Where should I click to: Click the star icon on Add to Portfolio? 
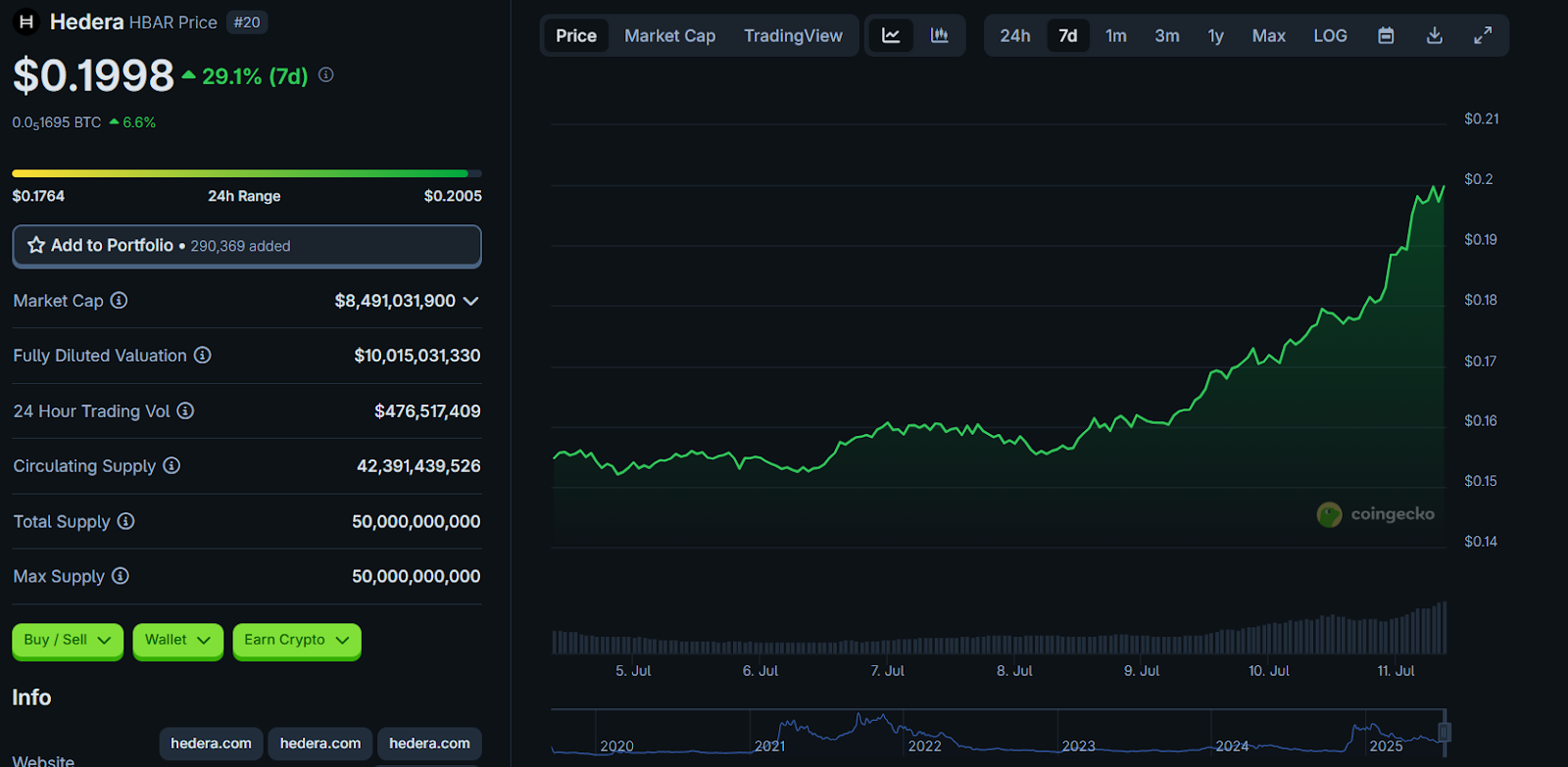tap(36, 245)
